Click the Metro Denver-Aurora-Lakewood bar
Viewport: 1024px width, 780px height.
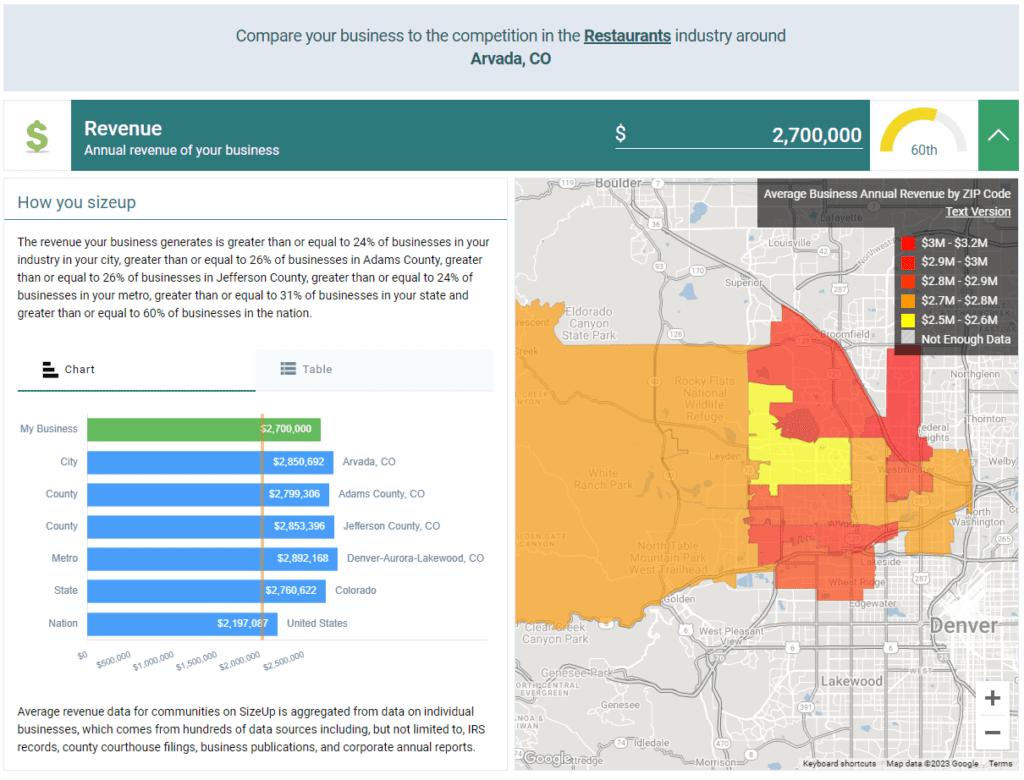pos(212,559)
